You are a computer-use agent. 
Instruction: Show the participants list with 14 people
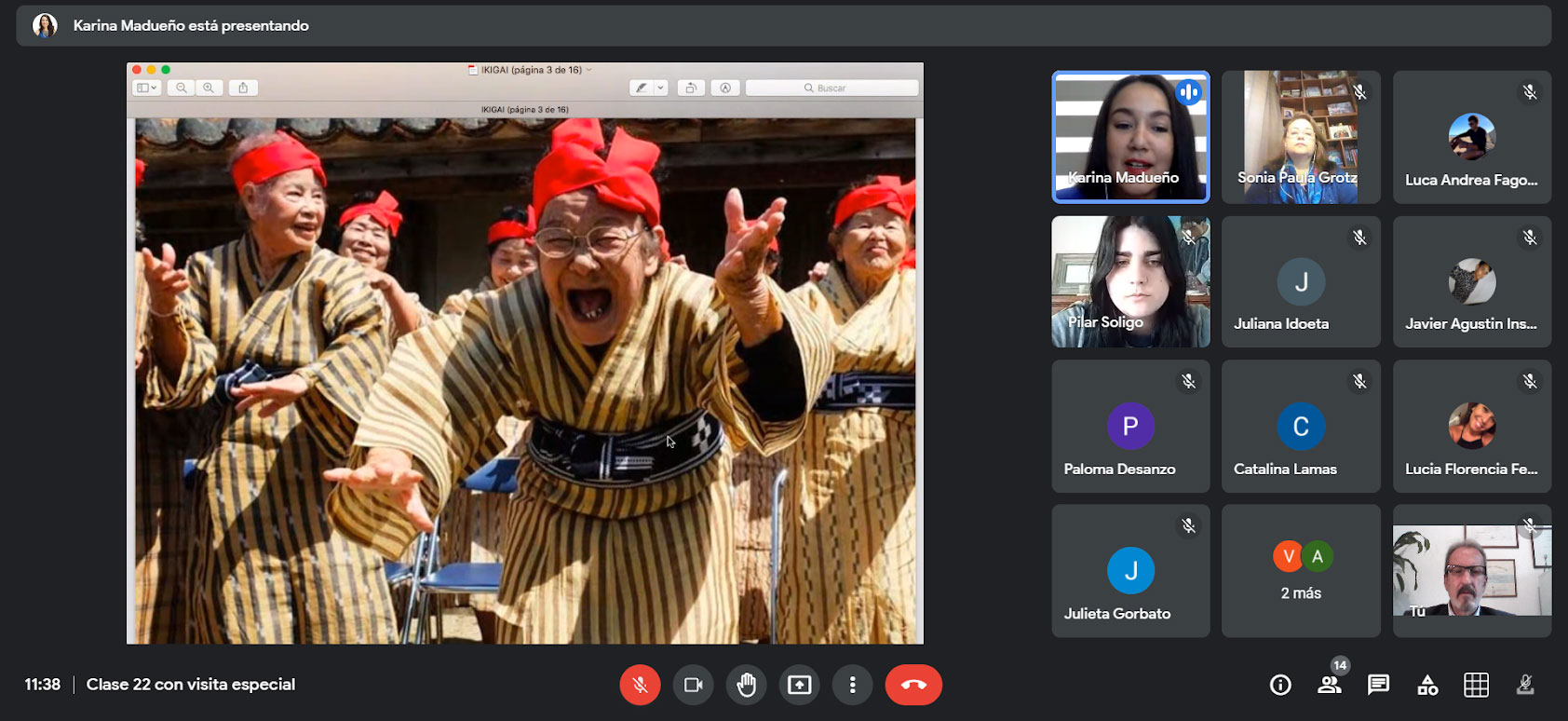[x=1330, y=685]
